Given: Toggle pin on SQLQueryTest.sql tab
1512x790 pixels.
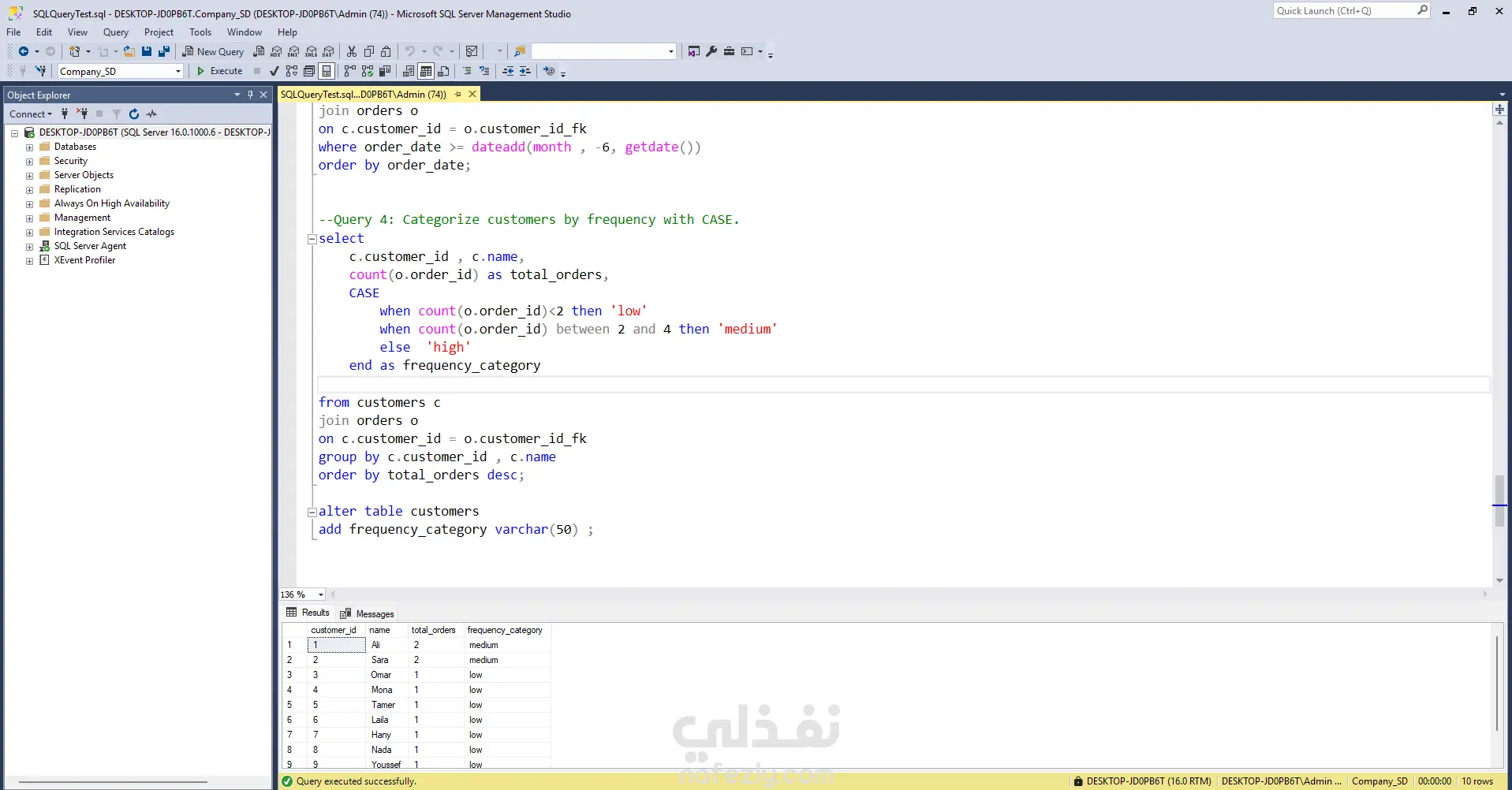Looking at the screenshot, I should pos(458,94).
